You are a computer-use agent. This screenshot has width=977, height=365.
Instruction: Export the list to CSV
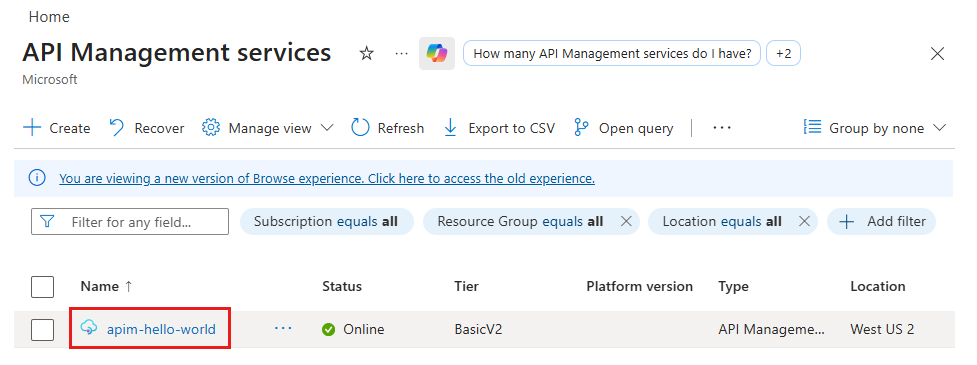coord(498,128)
